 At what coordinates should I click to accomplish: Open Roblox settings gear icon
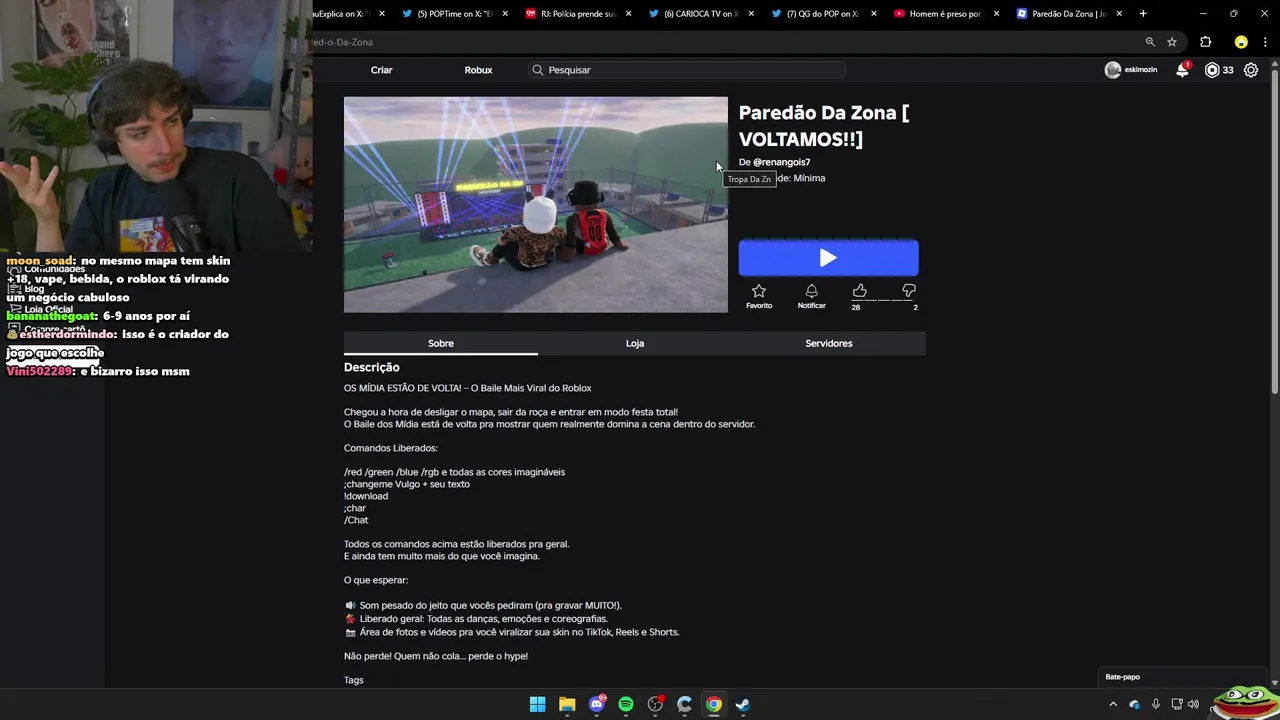click(x=1250, y=70)
